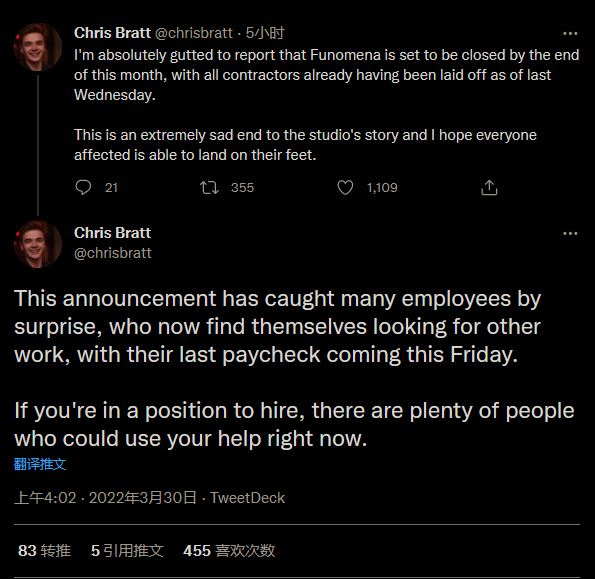Retweet the Funomena closure tweet

(x=209, y=187)
